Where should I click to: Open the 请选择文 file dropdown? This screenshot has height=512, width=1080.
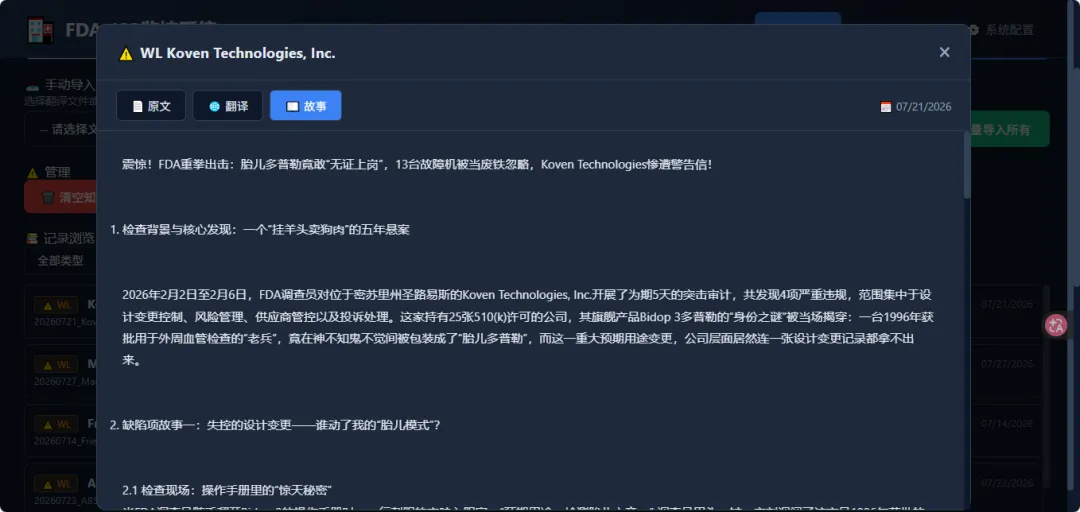point(61,129)
